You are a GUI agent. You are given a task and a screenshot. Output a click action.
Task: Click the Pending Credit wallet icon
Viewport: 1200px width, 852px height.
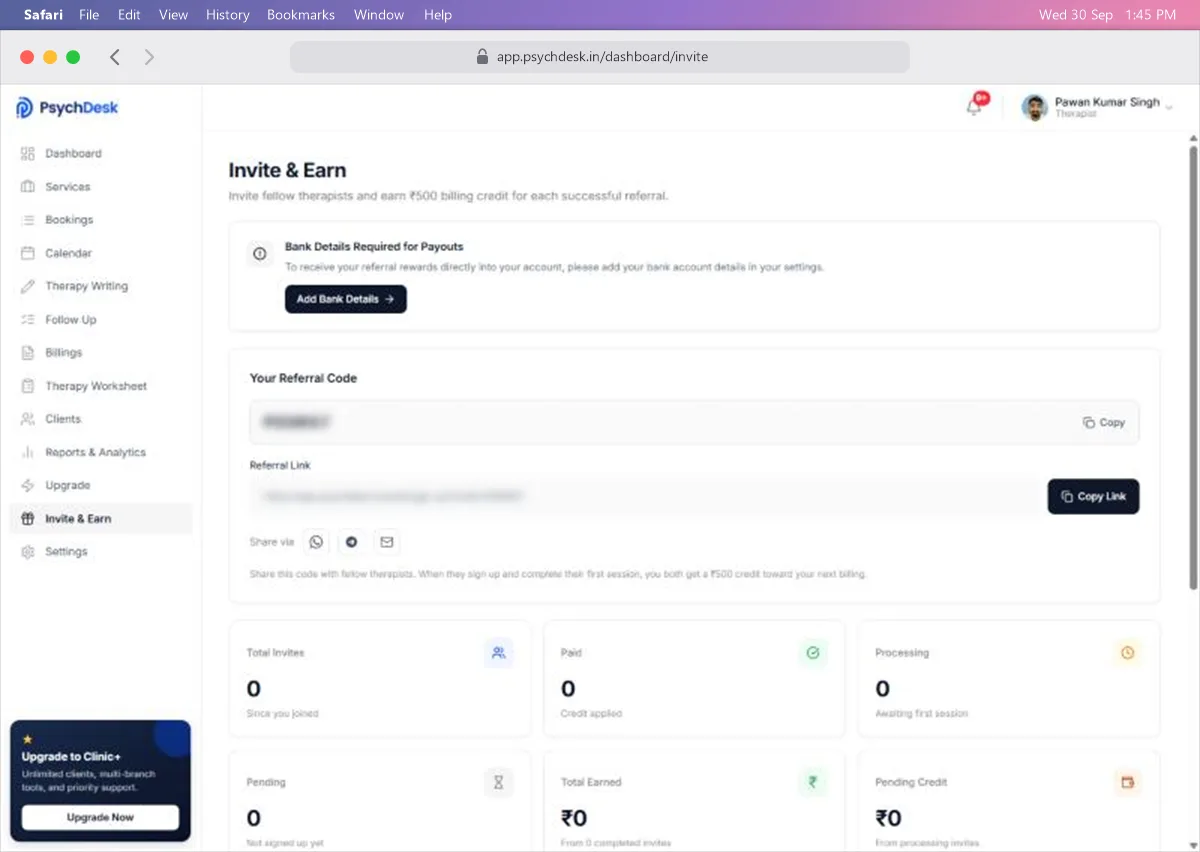point(1127,782)
